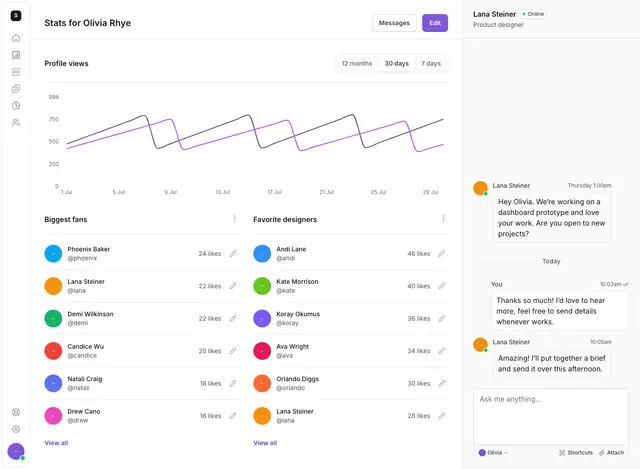Click the purple Edit button
Image resolution: width=640 pixels, height=469 pixels.
coord(435,23)
